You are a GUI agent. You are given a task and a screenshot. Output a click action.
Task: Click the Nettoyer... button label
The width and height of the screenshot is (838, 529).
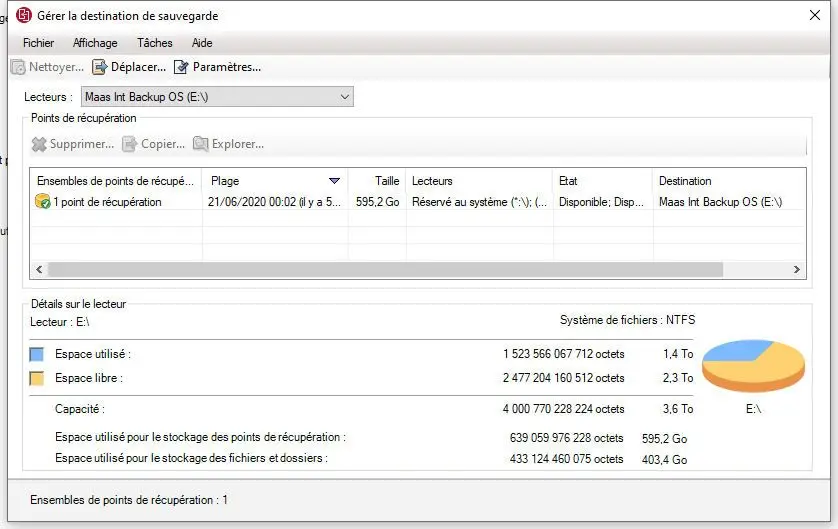56,67
